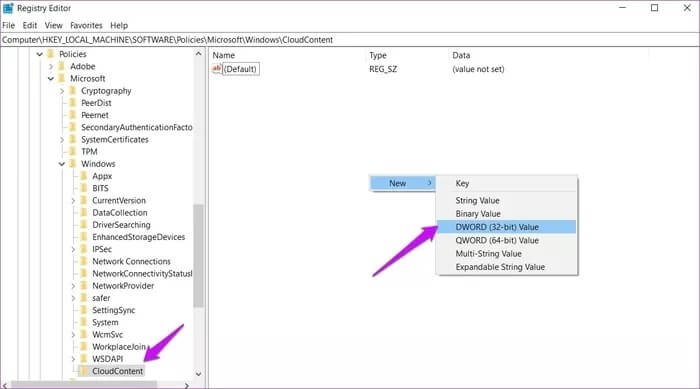Viewport: 700px width, 389px height.
Task: Click the PeerDist folder icon
Action: (x=73, y=103)
